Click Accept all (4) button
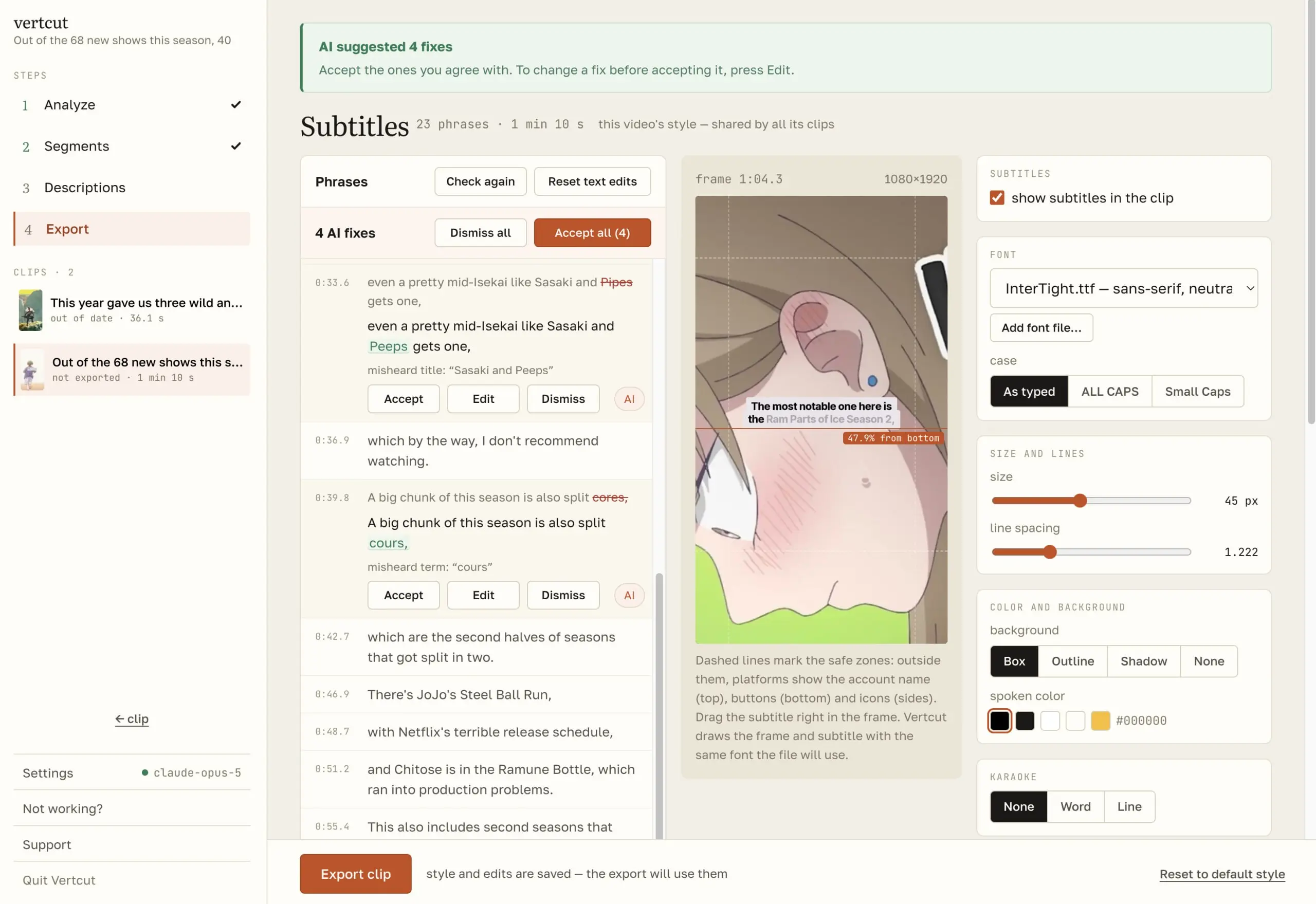The width and height of the screenshot is (1316, 904). (x=592, y=233)
